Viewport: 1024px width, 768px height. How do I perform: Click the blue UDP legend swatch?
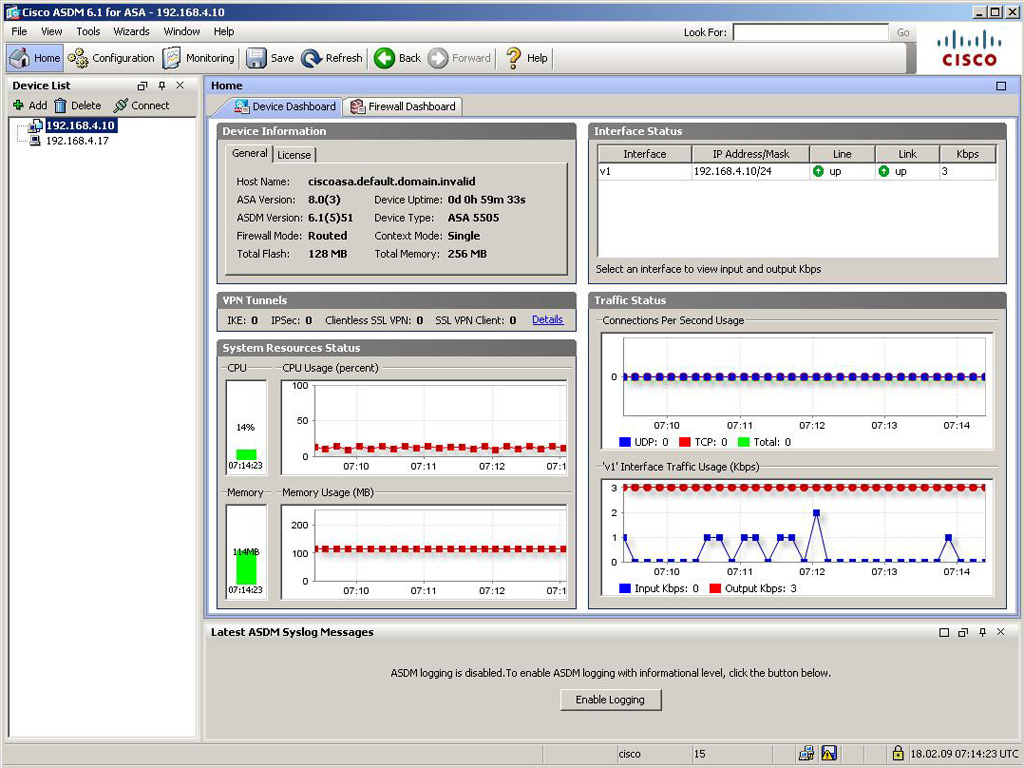click(x=625, y=442)
